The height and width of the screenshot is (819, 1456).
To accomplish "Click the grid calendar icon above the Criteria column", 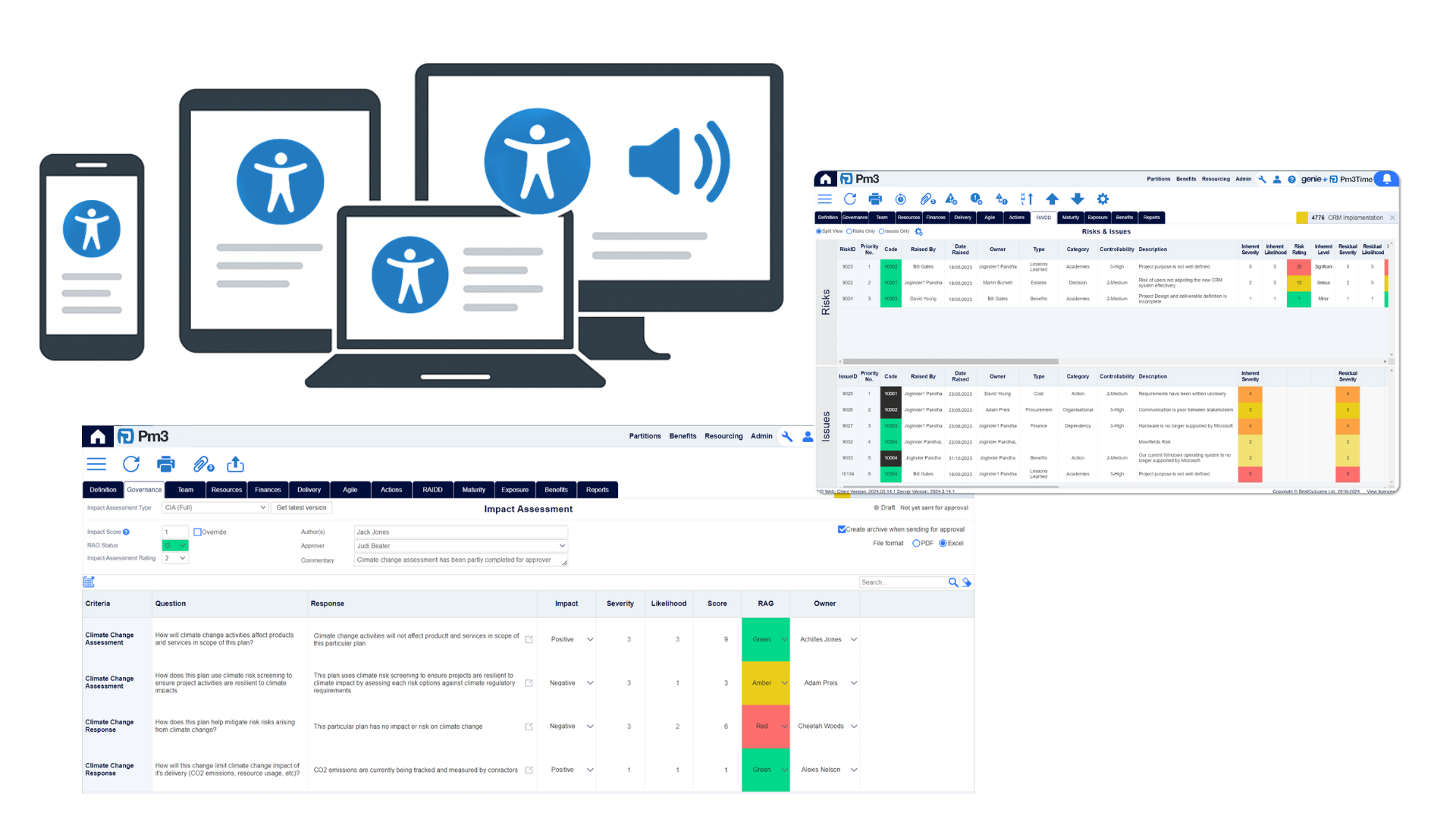I will pos(89,582).
